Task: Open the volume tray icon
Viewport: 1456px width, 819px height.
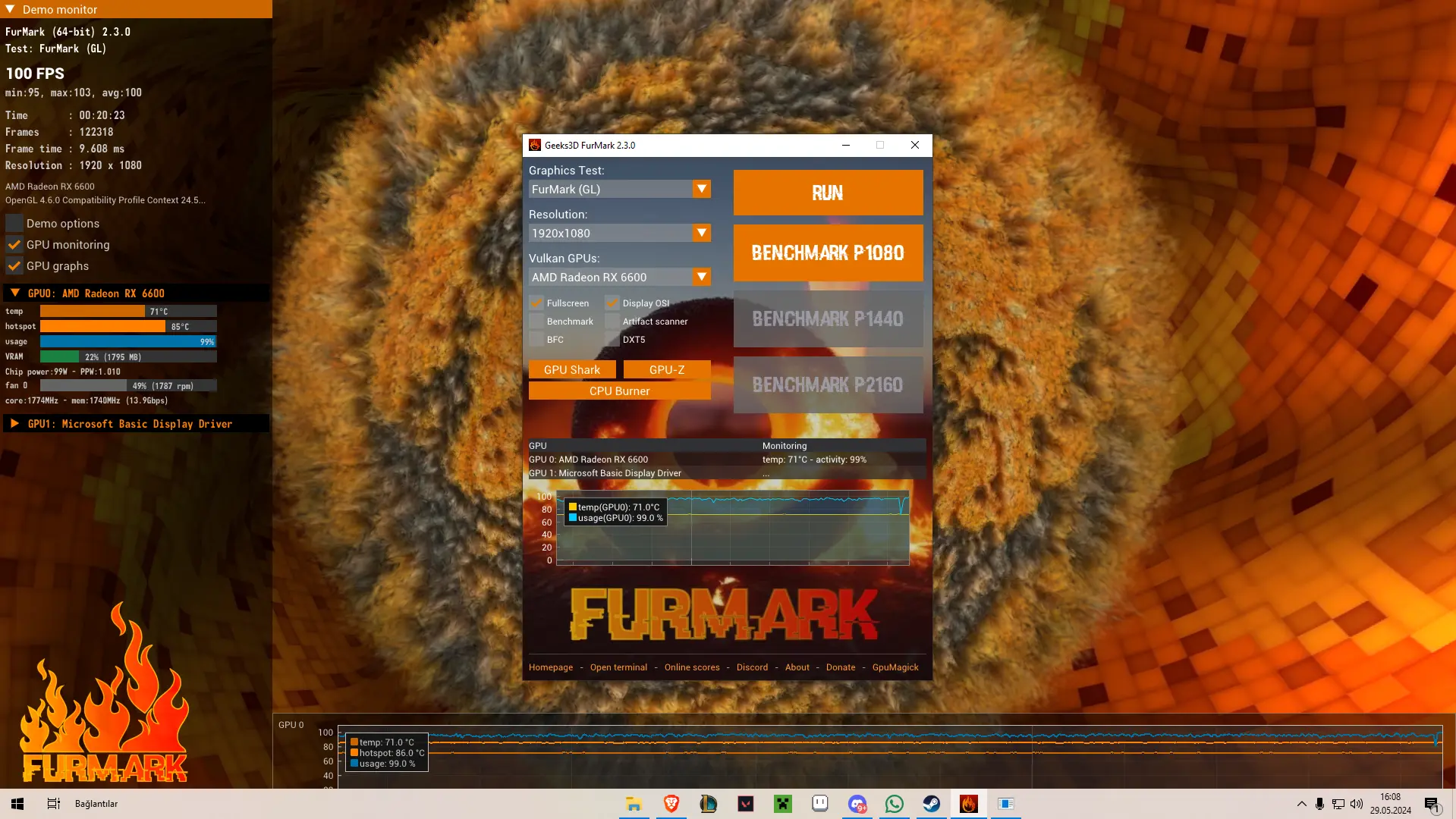Action: tap(1356, 804)
